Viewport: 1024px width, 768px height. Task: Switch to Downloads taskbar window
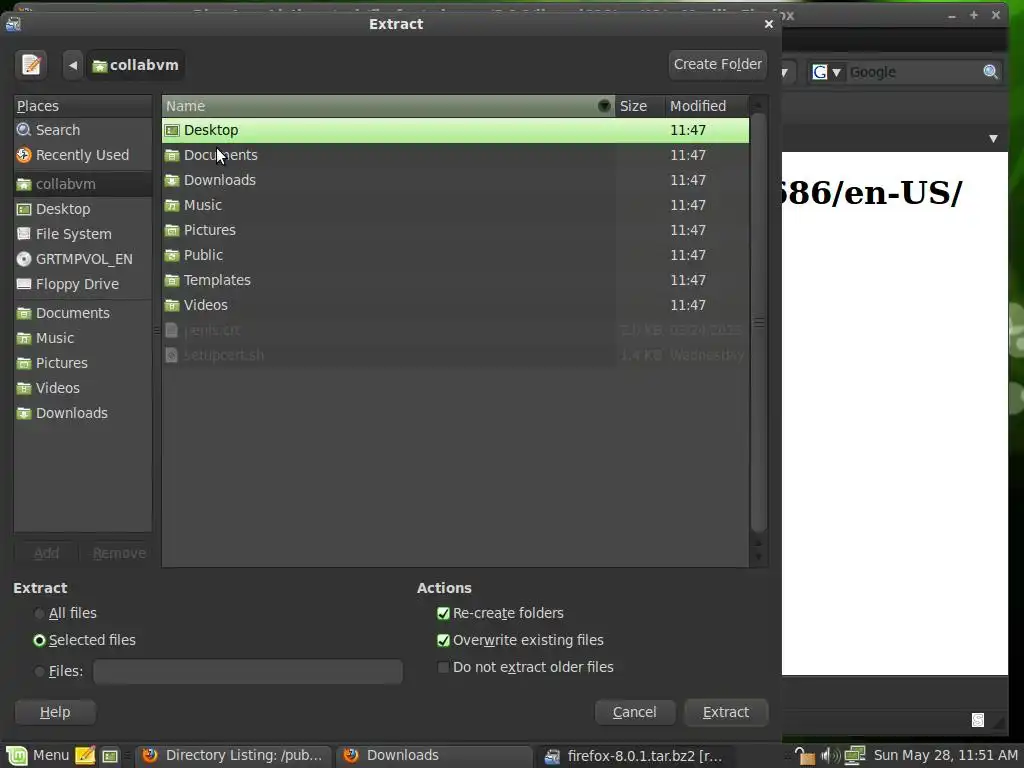point(434,756)
